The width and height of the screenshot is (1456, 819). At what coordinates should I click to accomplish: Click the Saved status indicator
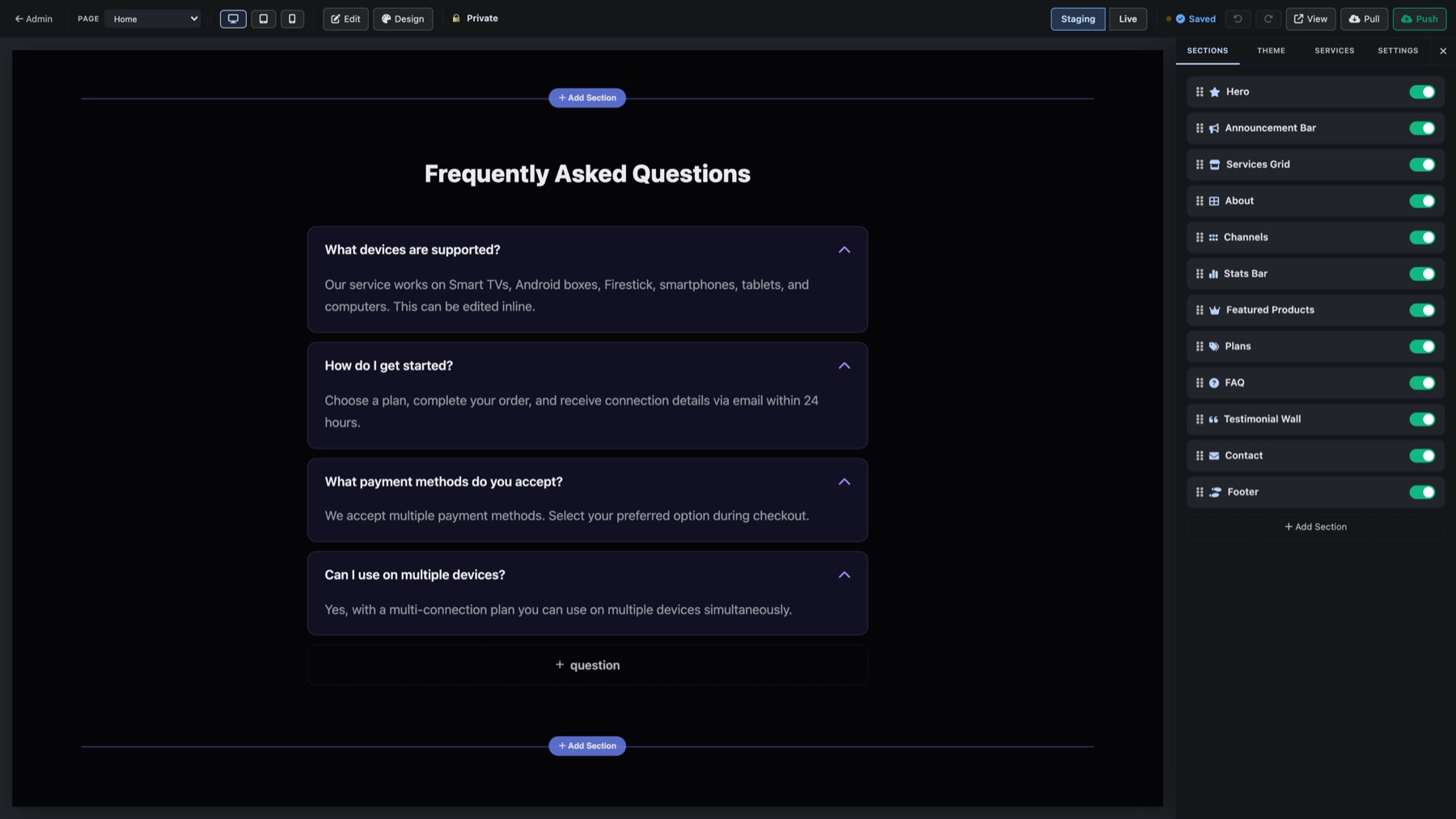[x=1195, y=19]
